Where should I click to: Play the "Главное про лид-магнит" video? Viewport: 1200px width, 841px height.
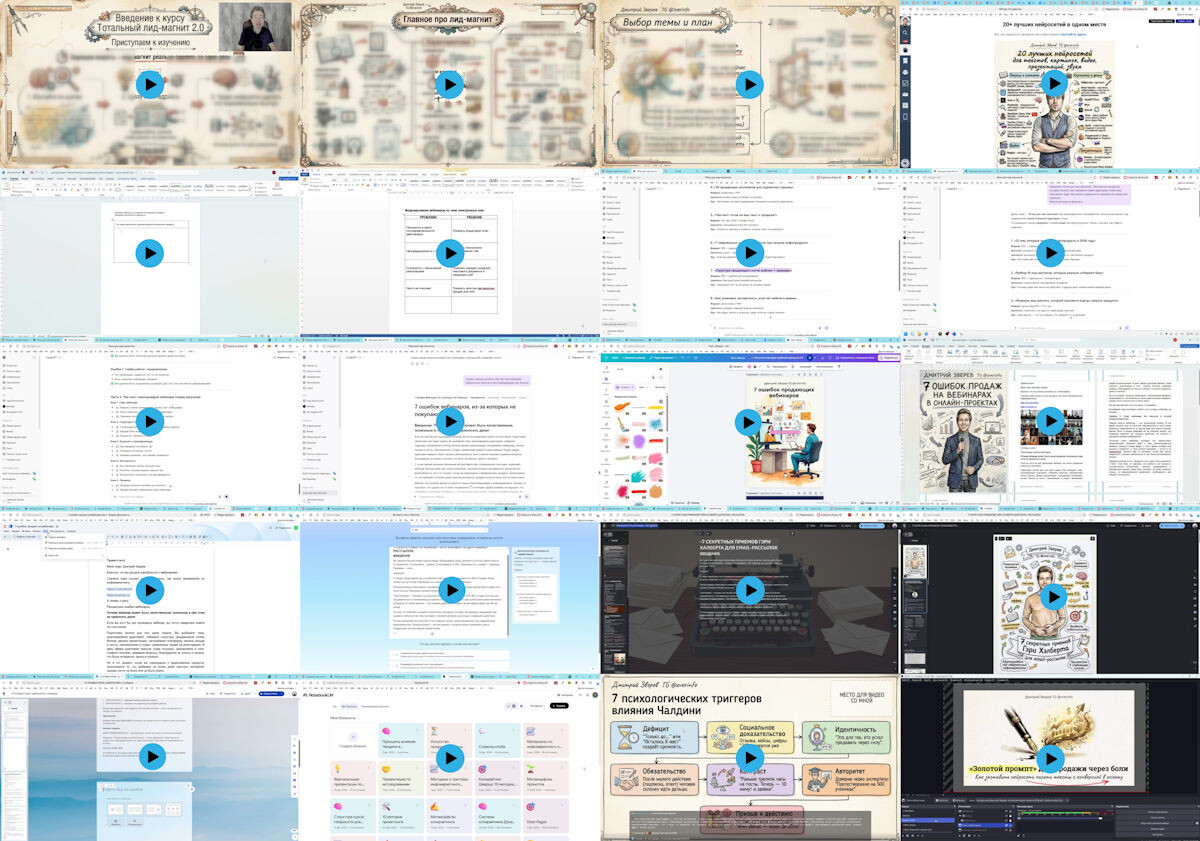coord(450,85)
